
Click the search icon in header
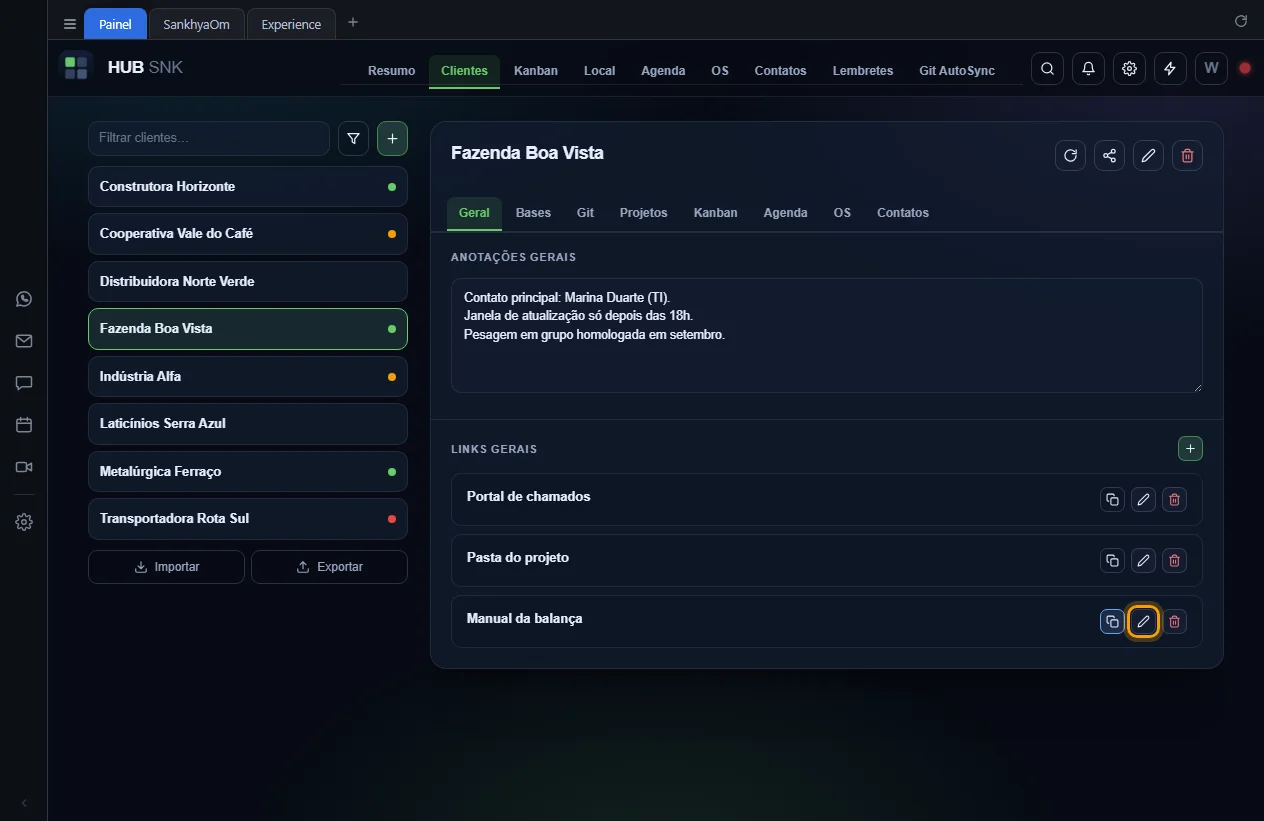1047,69
